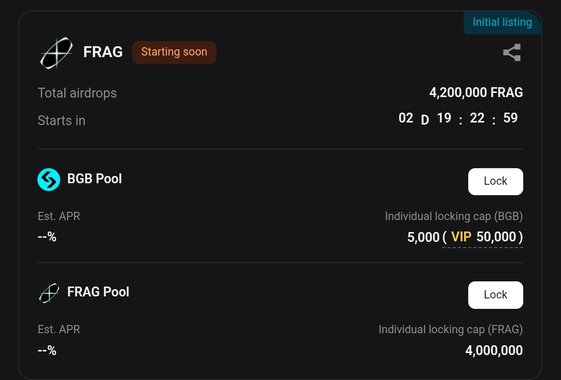
Task: Select the Initial listing tag
Action: point(502,22)
